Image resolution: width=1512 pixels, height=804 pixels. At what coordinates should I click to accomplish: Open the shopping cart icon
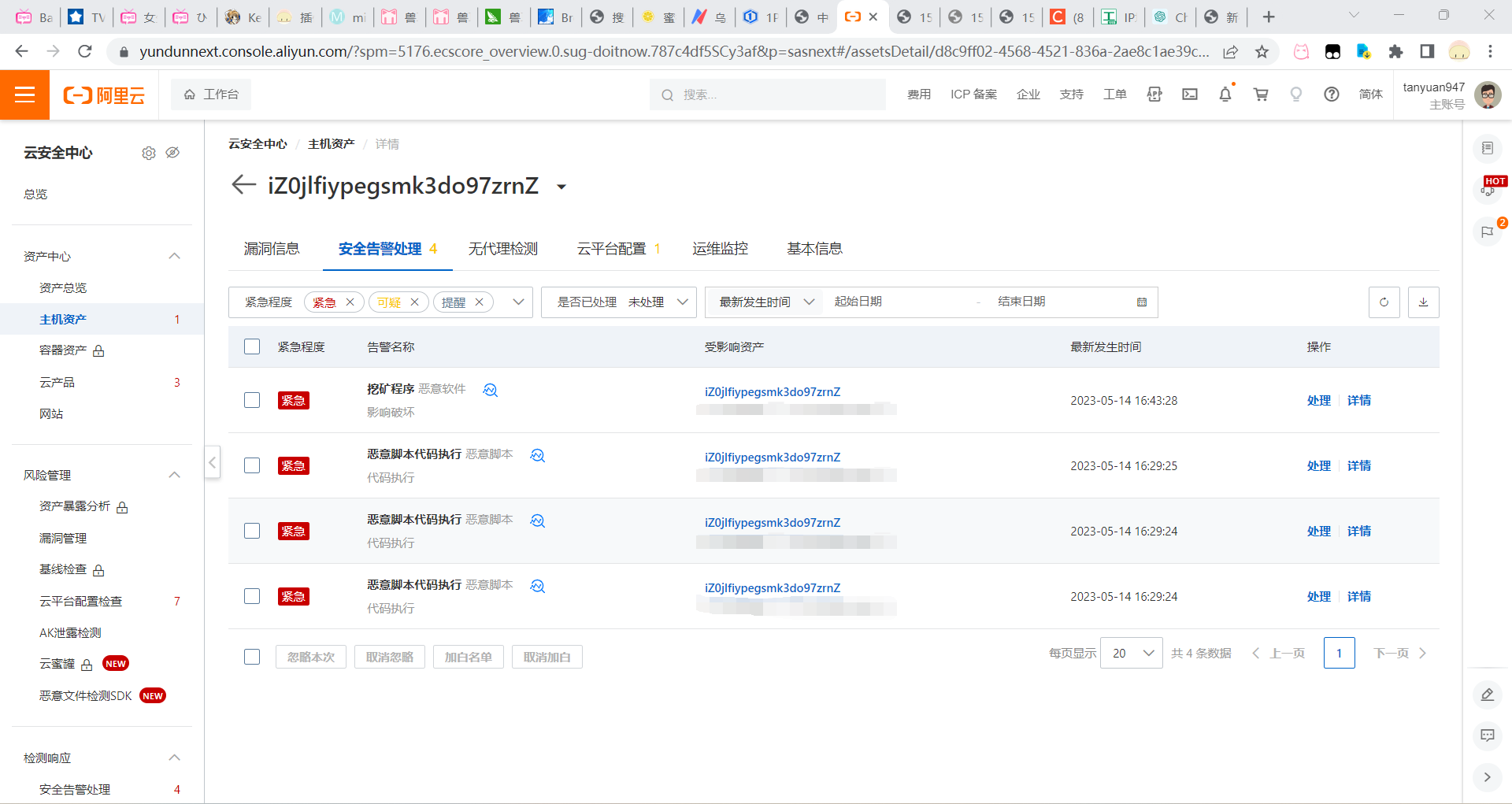click(1260, 94)
